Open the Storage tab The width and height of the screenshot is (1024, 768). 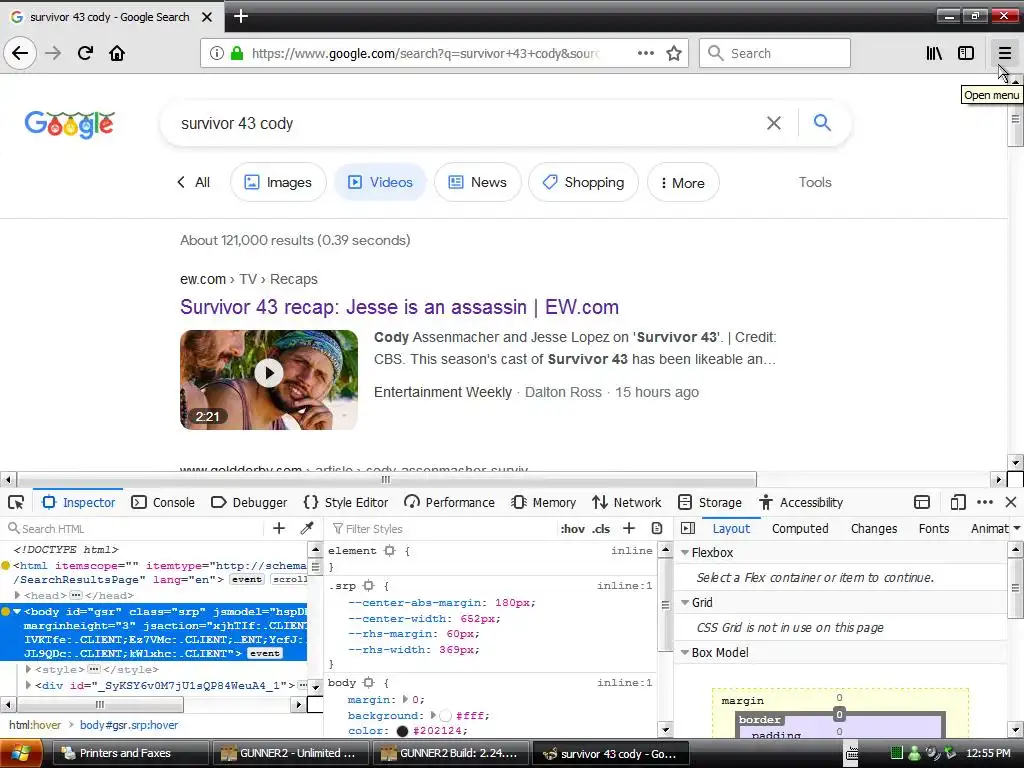tap(710, 502)
